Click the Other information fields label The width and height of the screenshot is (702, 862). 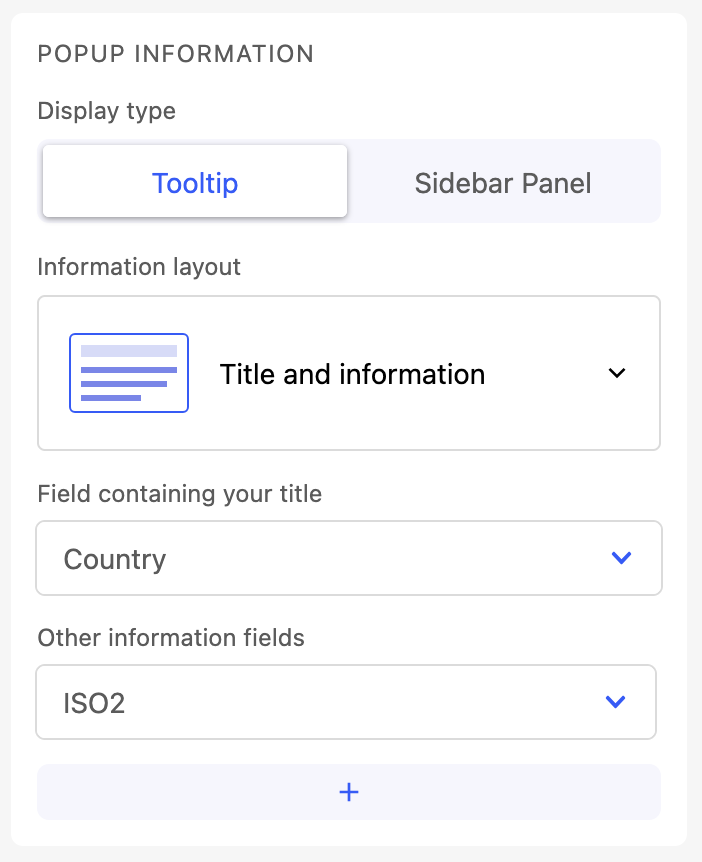coord(171,637)
